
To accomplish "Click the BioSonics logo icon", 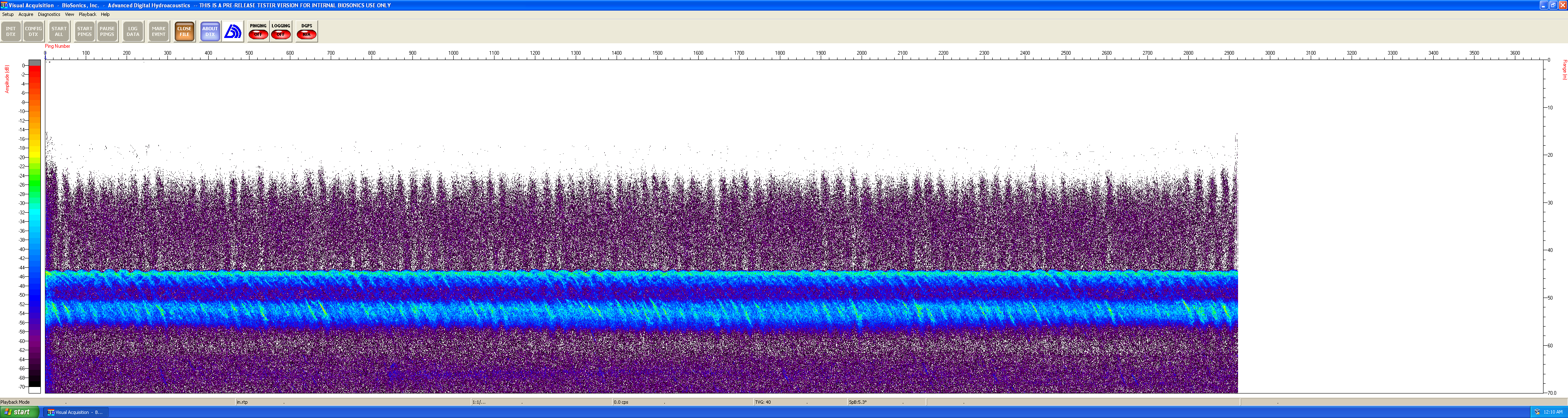I will pyautogui.click(x=233, y=32).
